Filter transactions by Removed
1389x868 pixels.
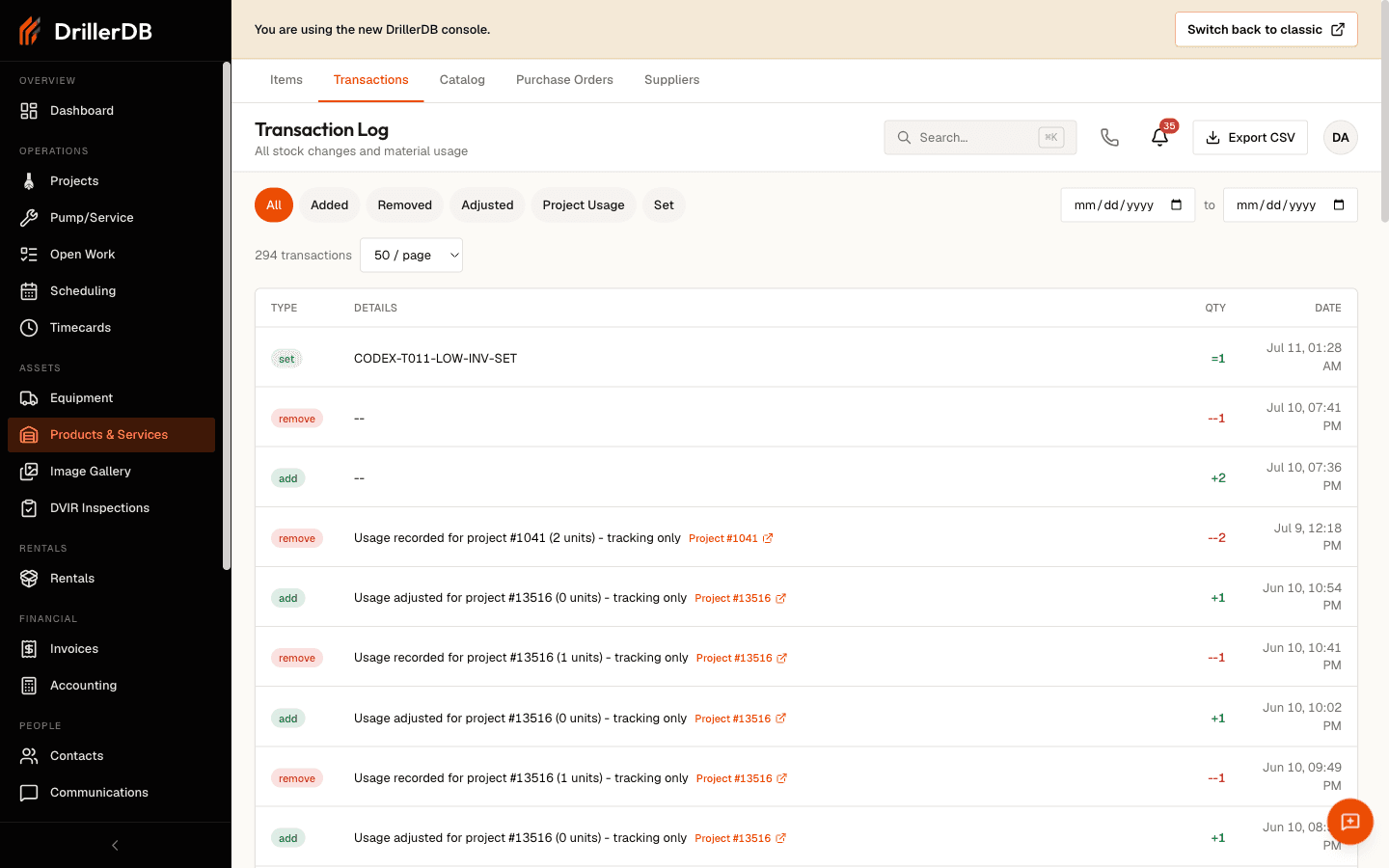(405, 205)
